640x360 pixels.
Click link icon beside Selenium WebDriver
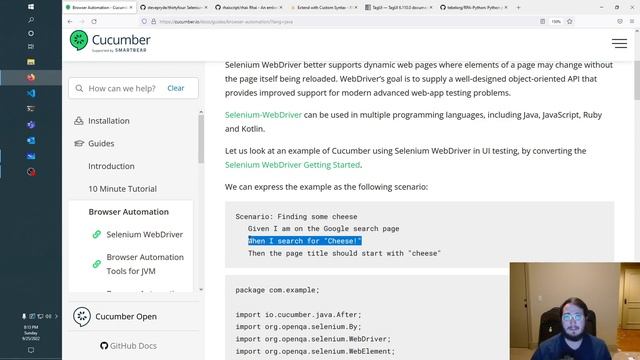[97, 234]
